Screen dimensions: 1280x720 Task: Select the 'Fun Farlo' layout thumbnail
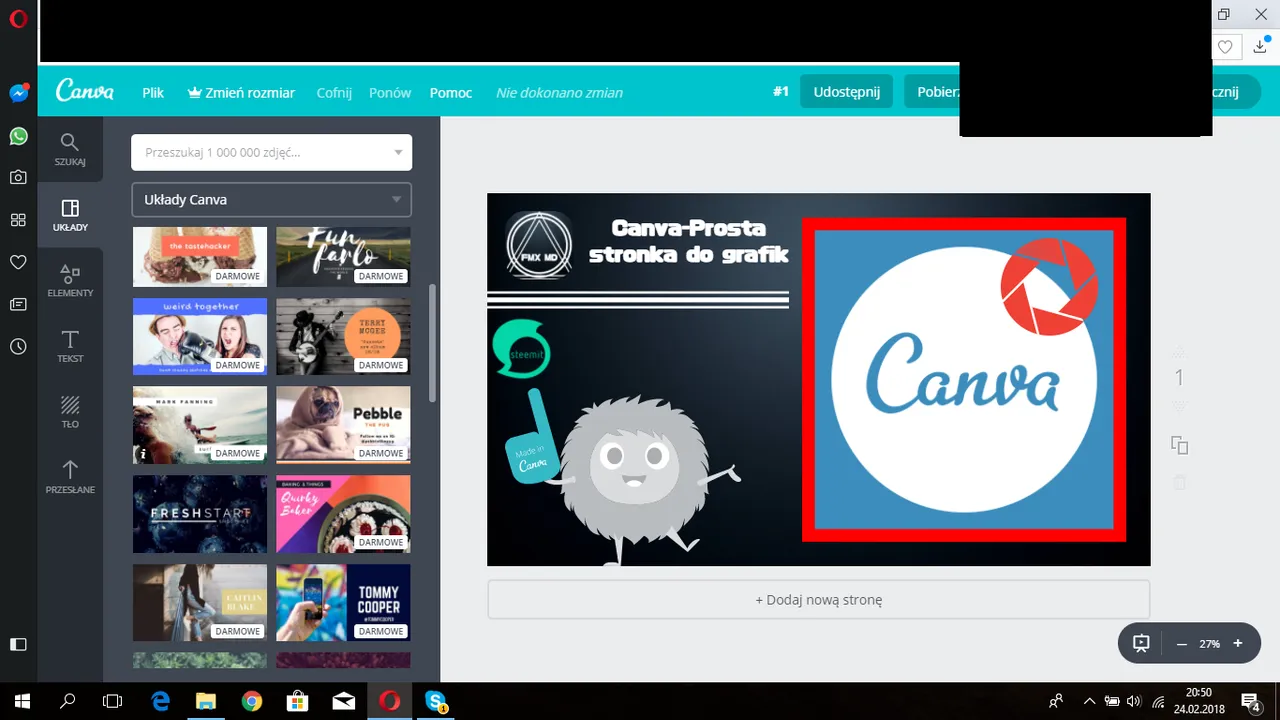tap(343, 257)
